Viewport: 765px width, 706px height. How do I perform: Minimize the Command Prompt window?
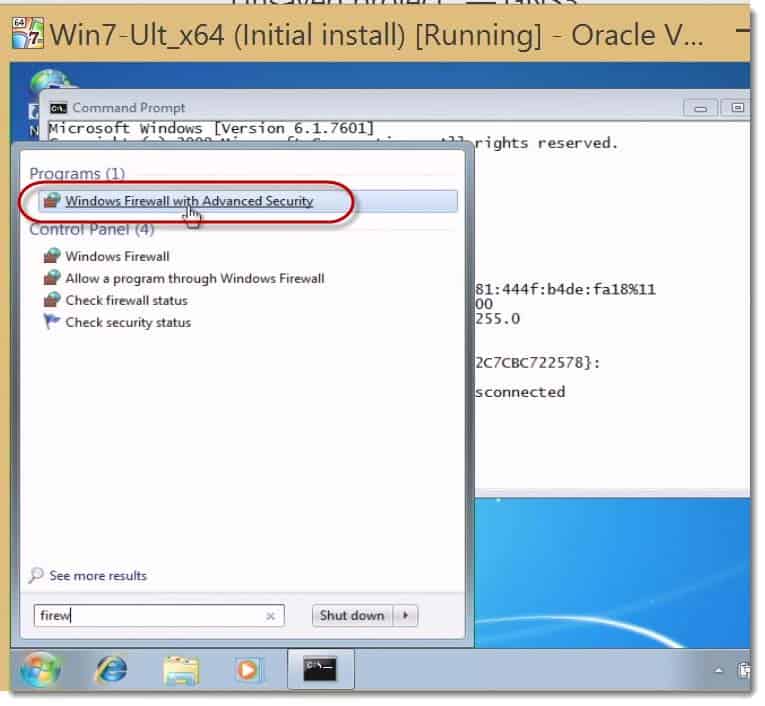tap(701, 108)
